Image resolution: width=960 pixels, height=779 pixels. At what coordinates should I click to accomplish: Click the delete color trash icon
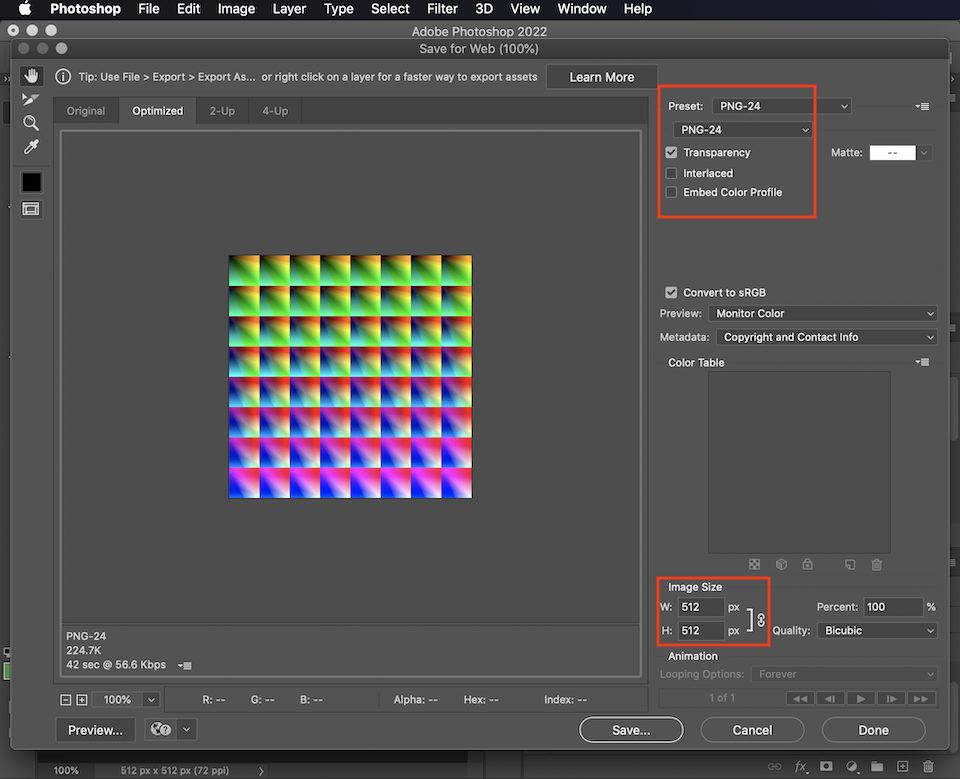point(877,564)
